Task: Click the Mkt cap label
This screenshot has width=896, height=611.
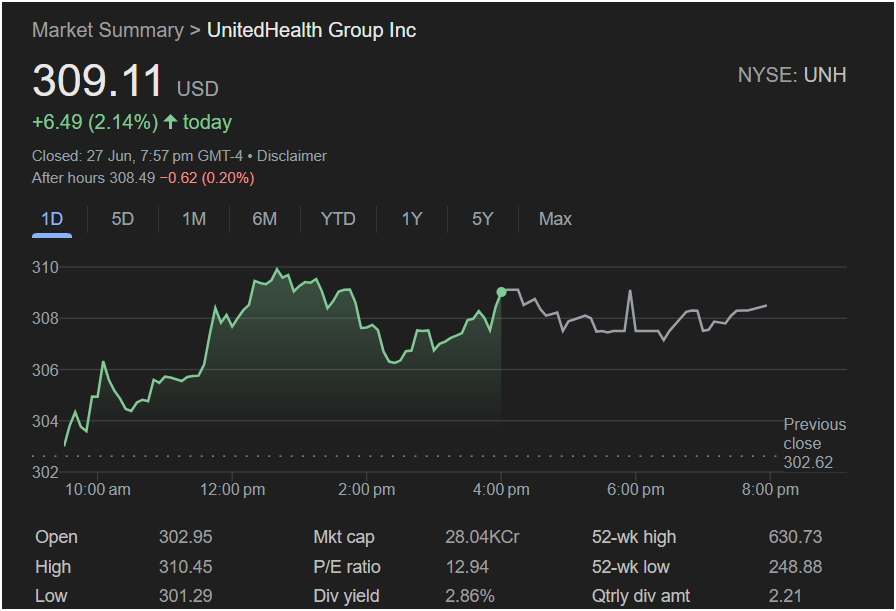Action: [344, 537]
